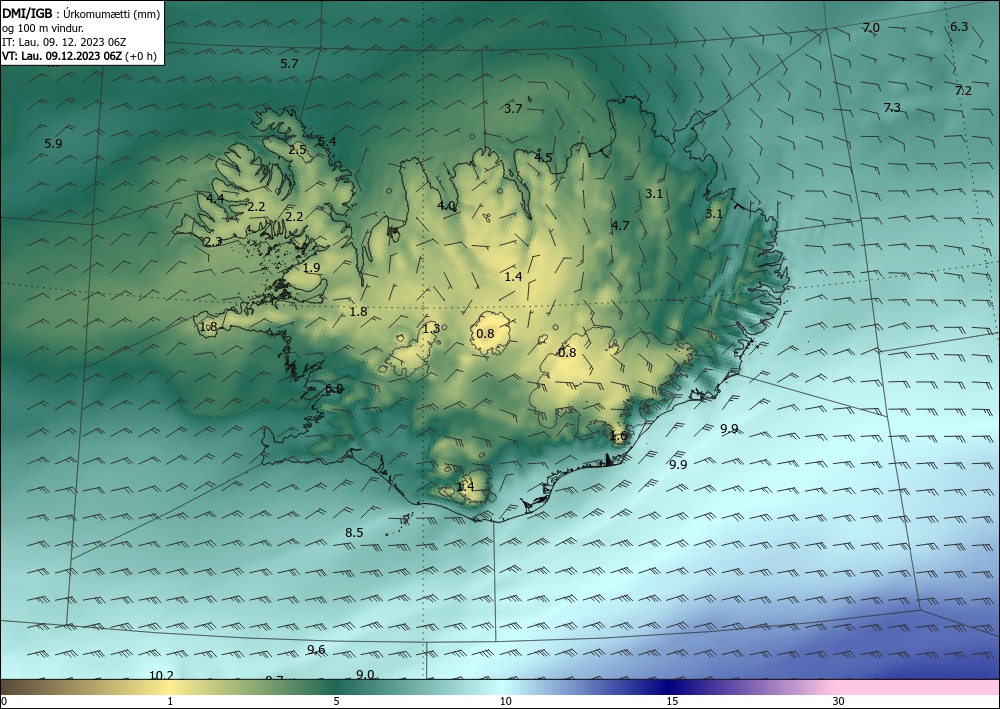Click the 'DMI/IGB : Úrkomumætti (mm)' title line

click(x=81, y=13)
